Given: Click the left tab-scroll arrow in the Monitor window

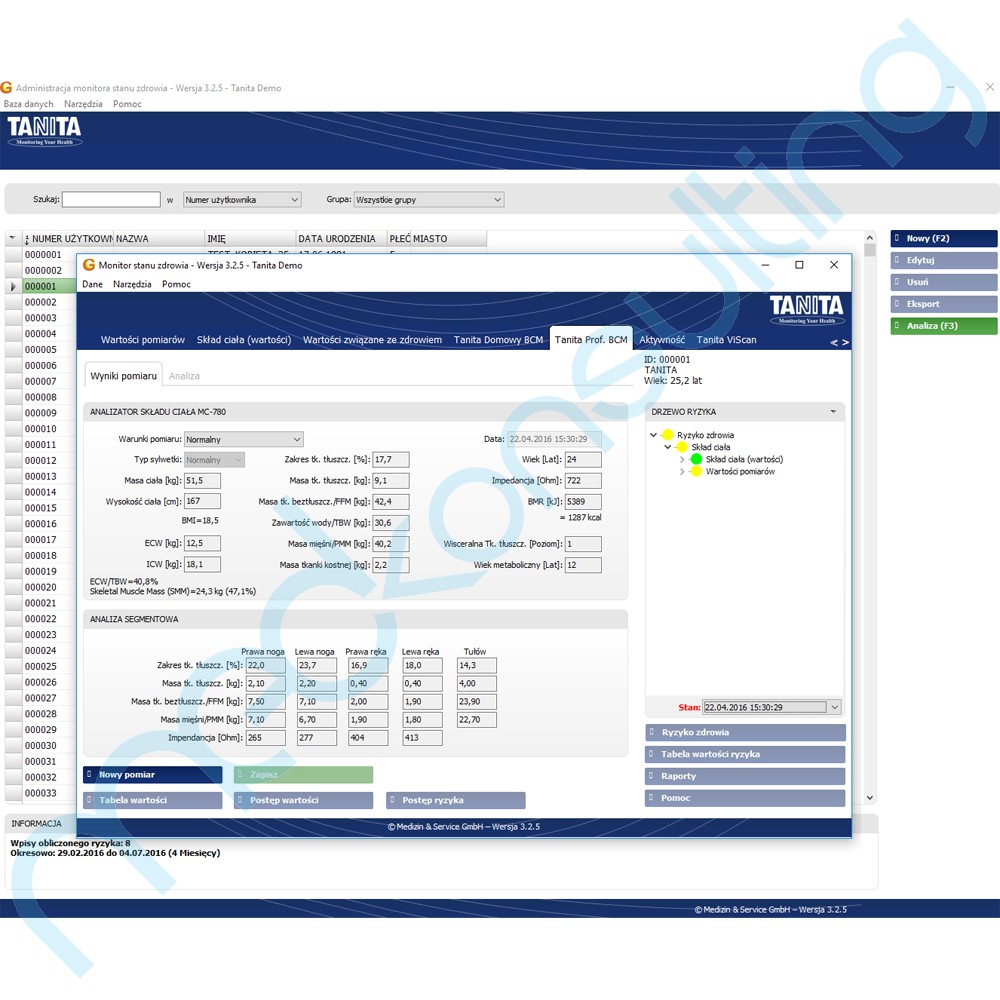Looking at the screenshot, I should [834, 342].
